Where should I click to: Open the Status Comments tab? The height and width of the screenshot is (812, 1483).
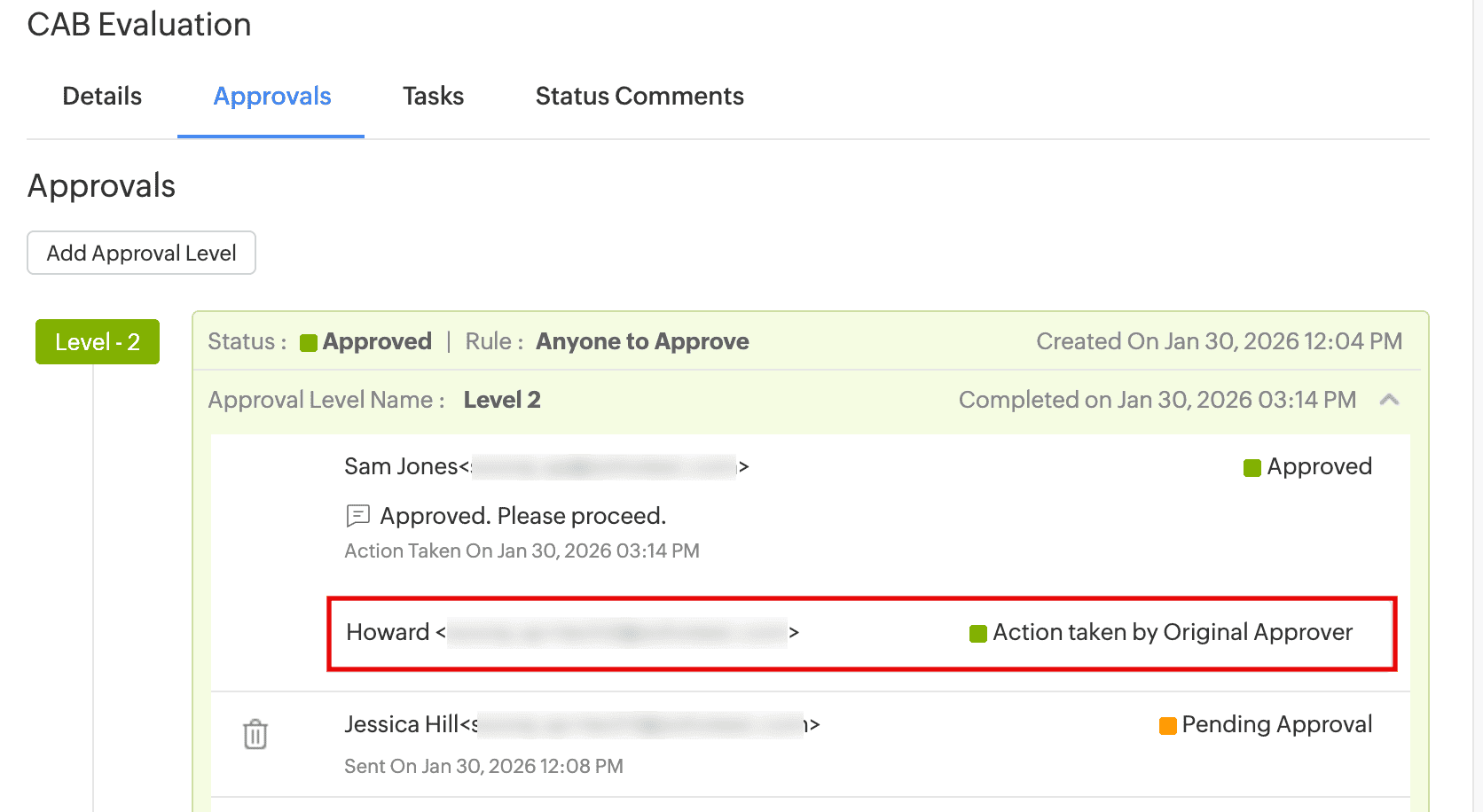coord(639,96)
